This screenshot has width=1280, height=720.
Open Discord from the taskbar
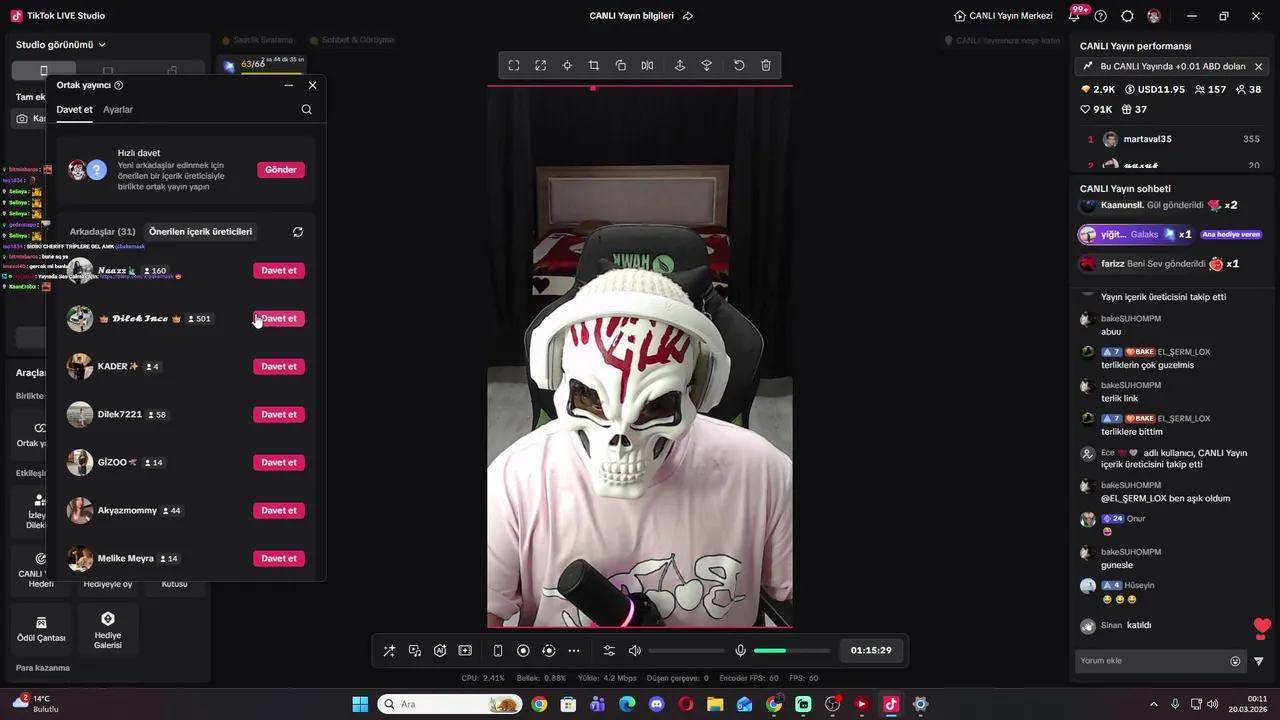(x=656, y=704)
